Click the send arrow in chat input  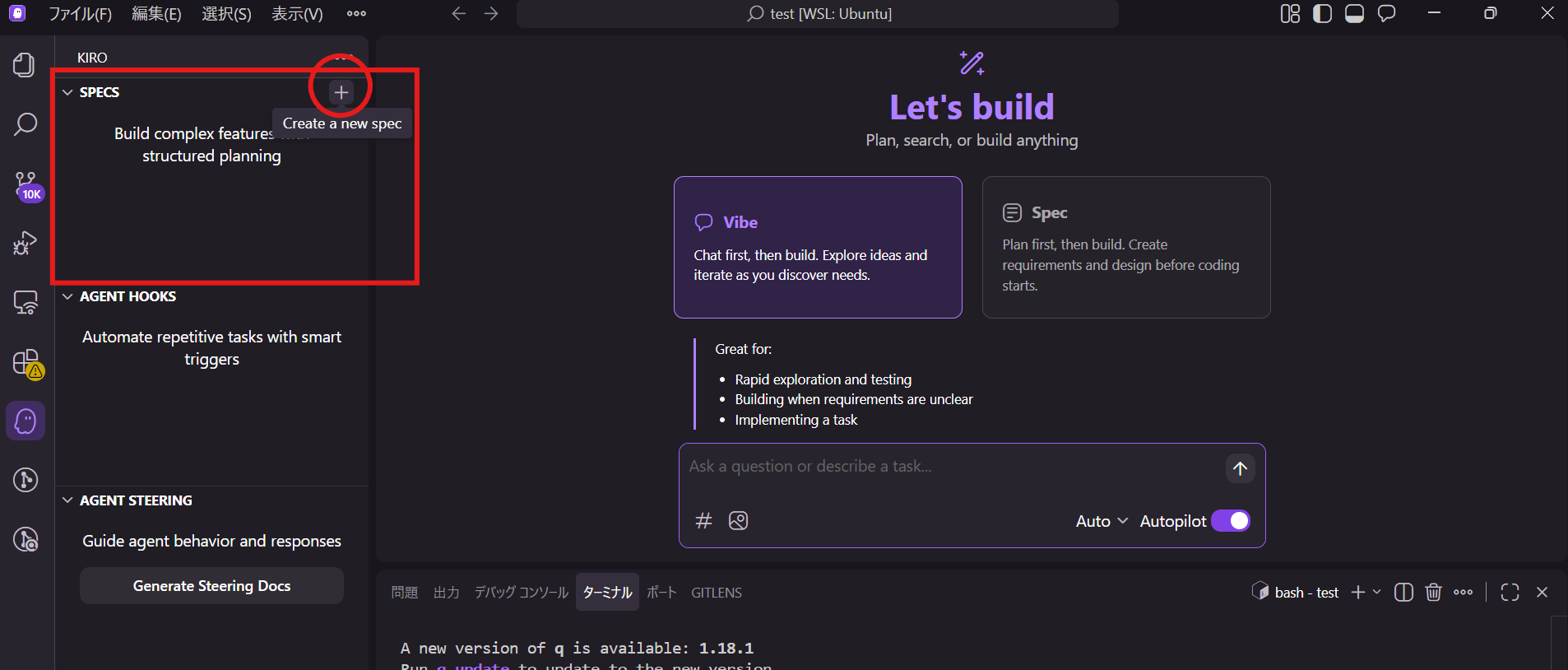[x=1240, y=468]
